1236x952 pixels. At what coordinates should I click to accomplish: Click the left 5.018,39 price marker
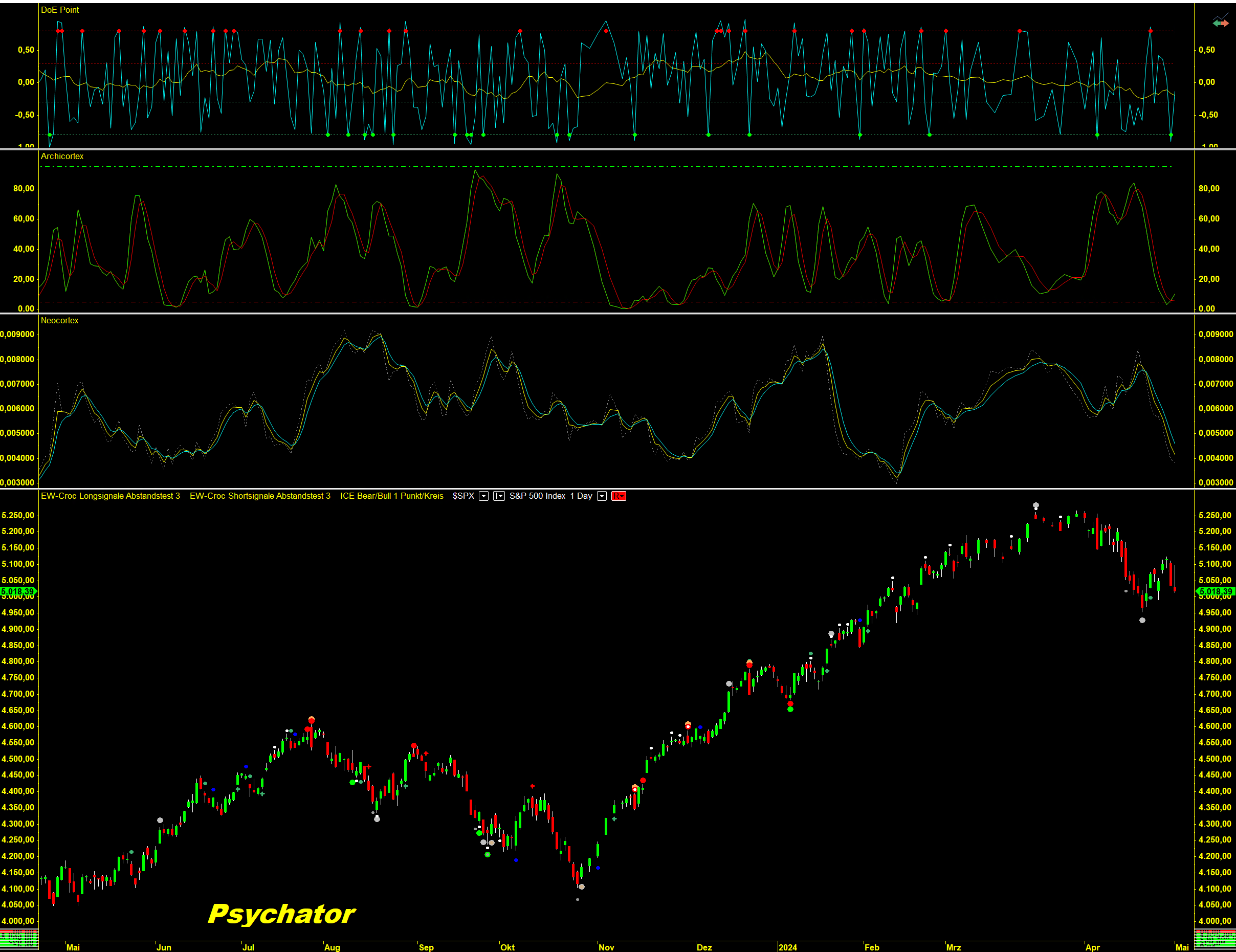coord(18,591)
